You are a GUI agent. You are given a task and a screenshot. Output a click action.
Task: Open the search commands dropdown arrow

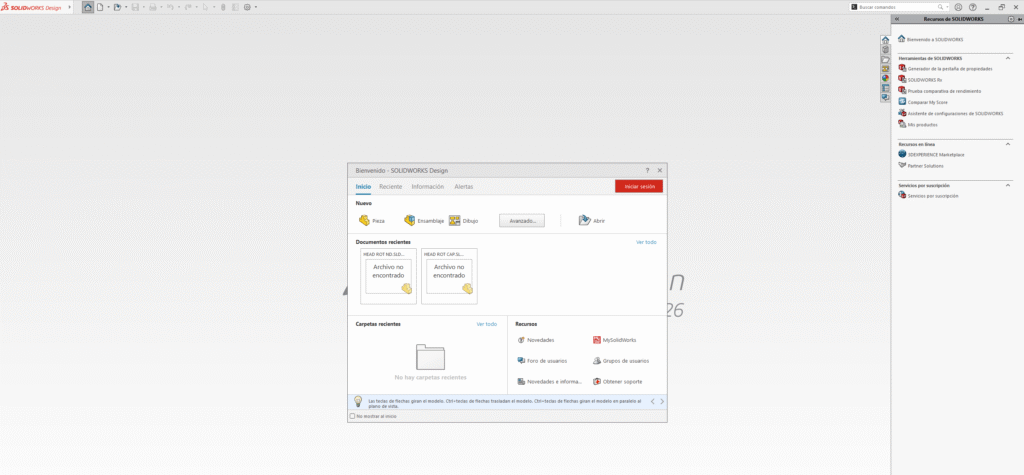pos(948,7)
